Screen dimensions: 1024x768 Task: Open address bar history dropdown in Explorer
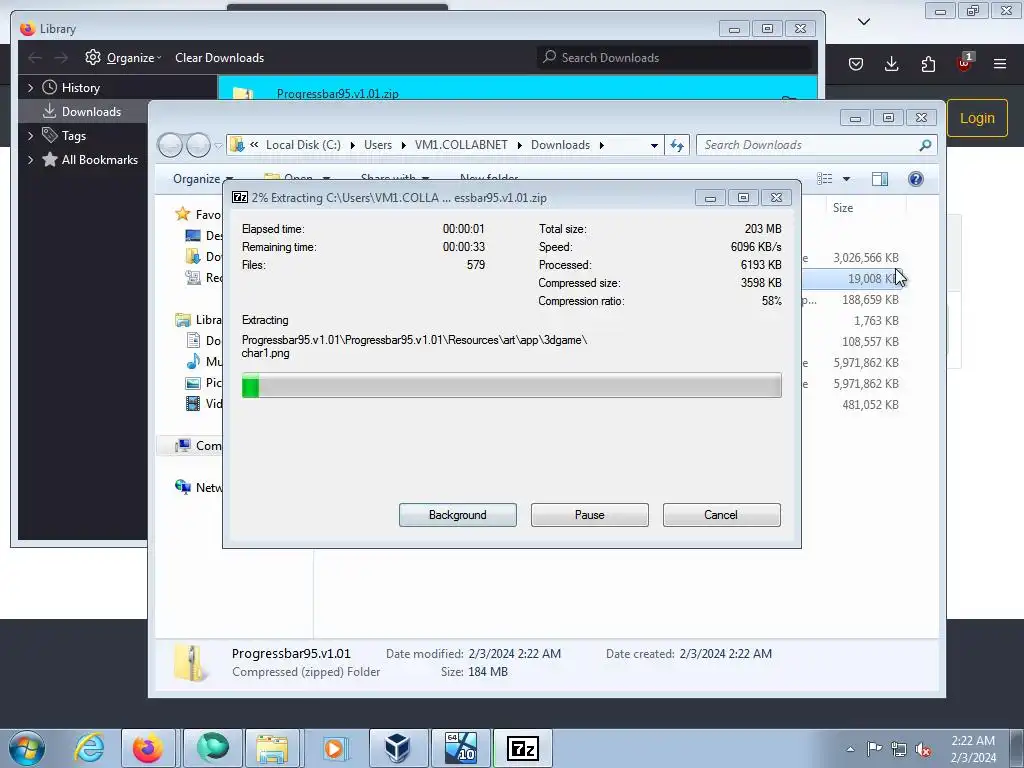654,145
